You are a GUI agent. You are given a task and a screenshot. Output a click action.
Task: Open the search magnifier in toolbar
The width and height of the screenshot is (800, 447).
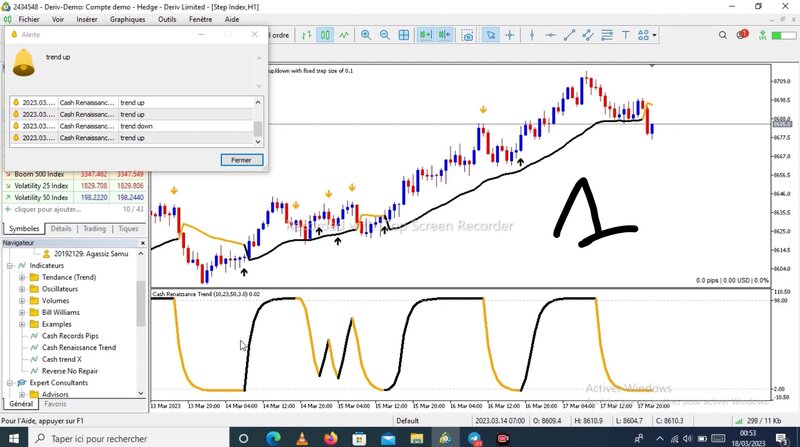click(x=723, y=35)
